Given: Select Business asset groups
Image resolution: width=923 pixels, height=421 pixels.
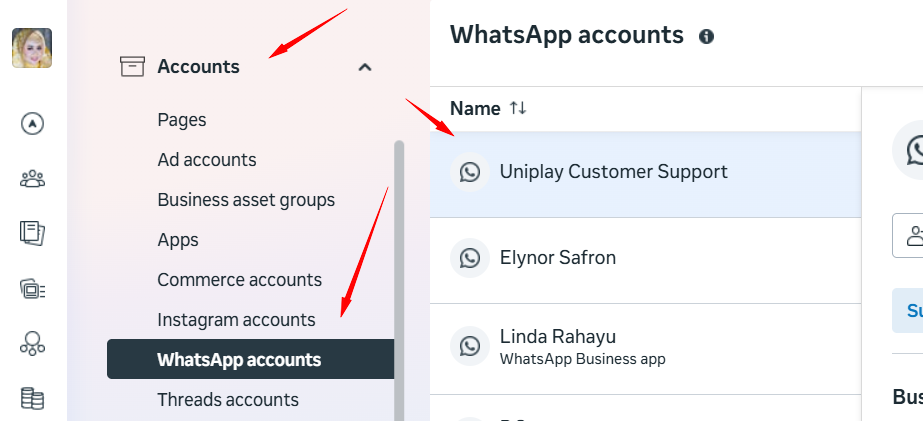Looking at the screenshot, I should 246,200.
